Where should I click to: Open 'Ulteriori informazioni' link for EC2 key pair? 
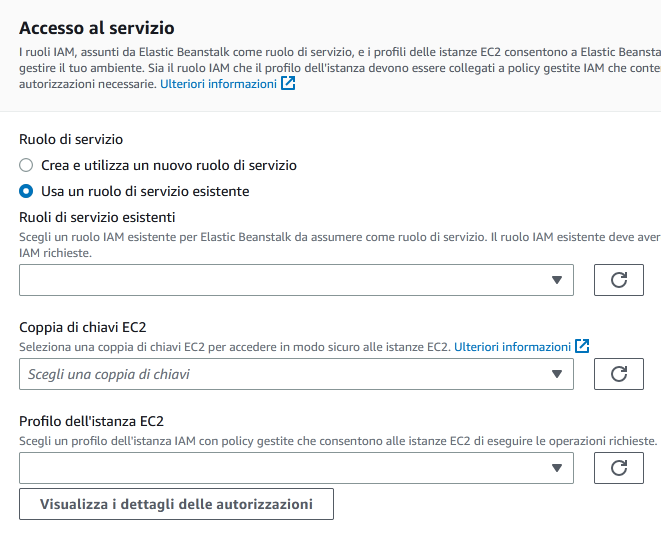tap(512, 347)
